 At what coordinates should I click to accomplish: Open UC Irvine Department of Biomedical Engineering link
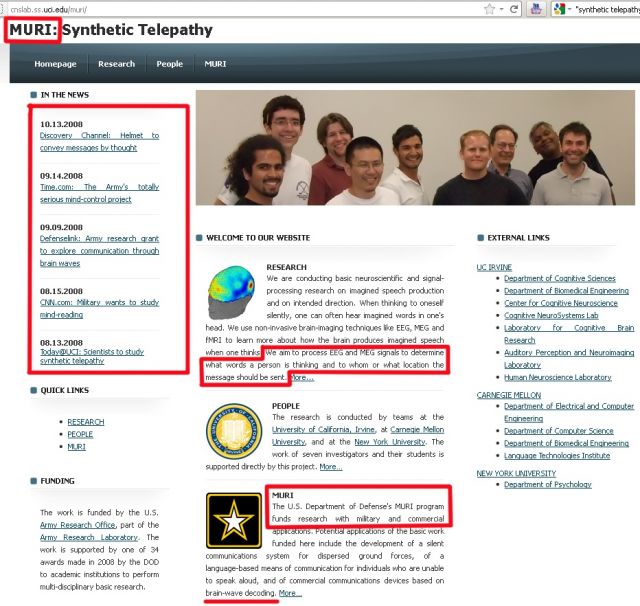[x=566, y=291]
